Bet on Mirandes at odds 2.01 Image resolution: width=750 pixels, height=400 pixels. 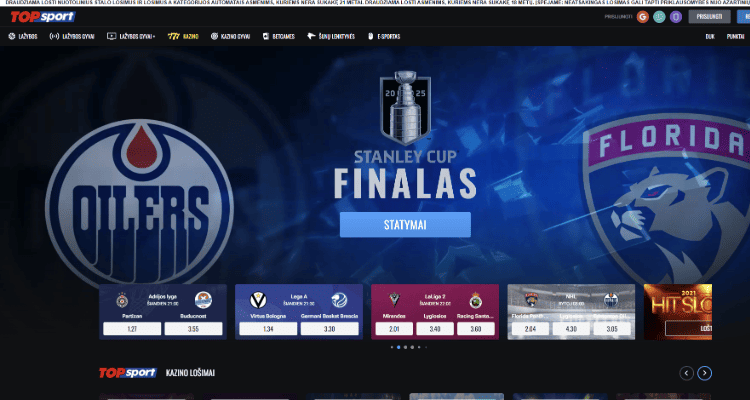[394, 329]
